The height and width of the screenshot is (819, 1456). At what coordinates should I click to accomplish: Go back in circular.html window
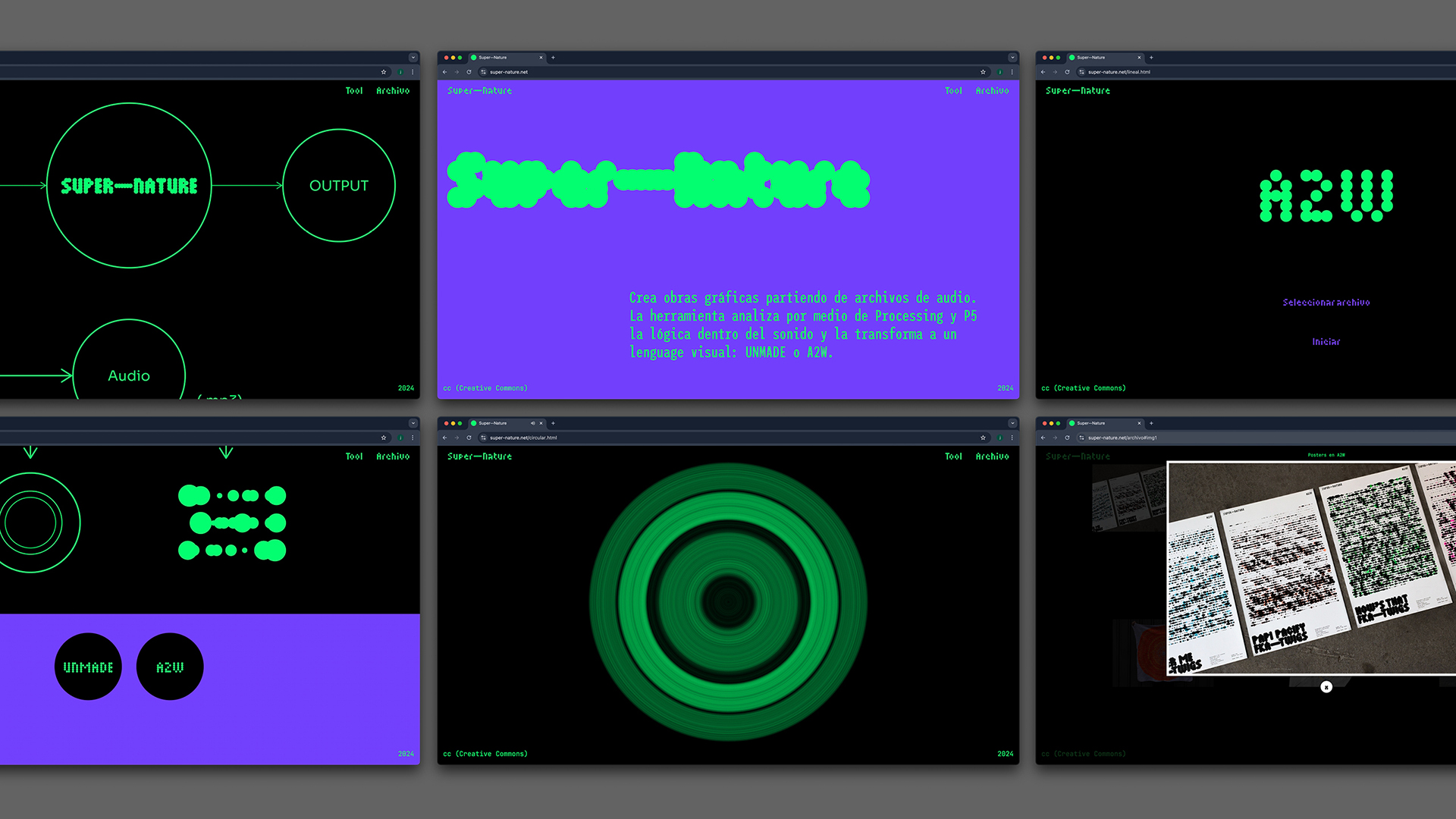(x=445, y=438)
